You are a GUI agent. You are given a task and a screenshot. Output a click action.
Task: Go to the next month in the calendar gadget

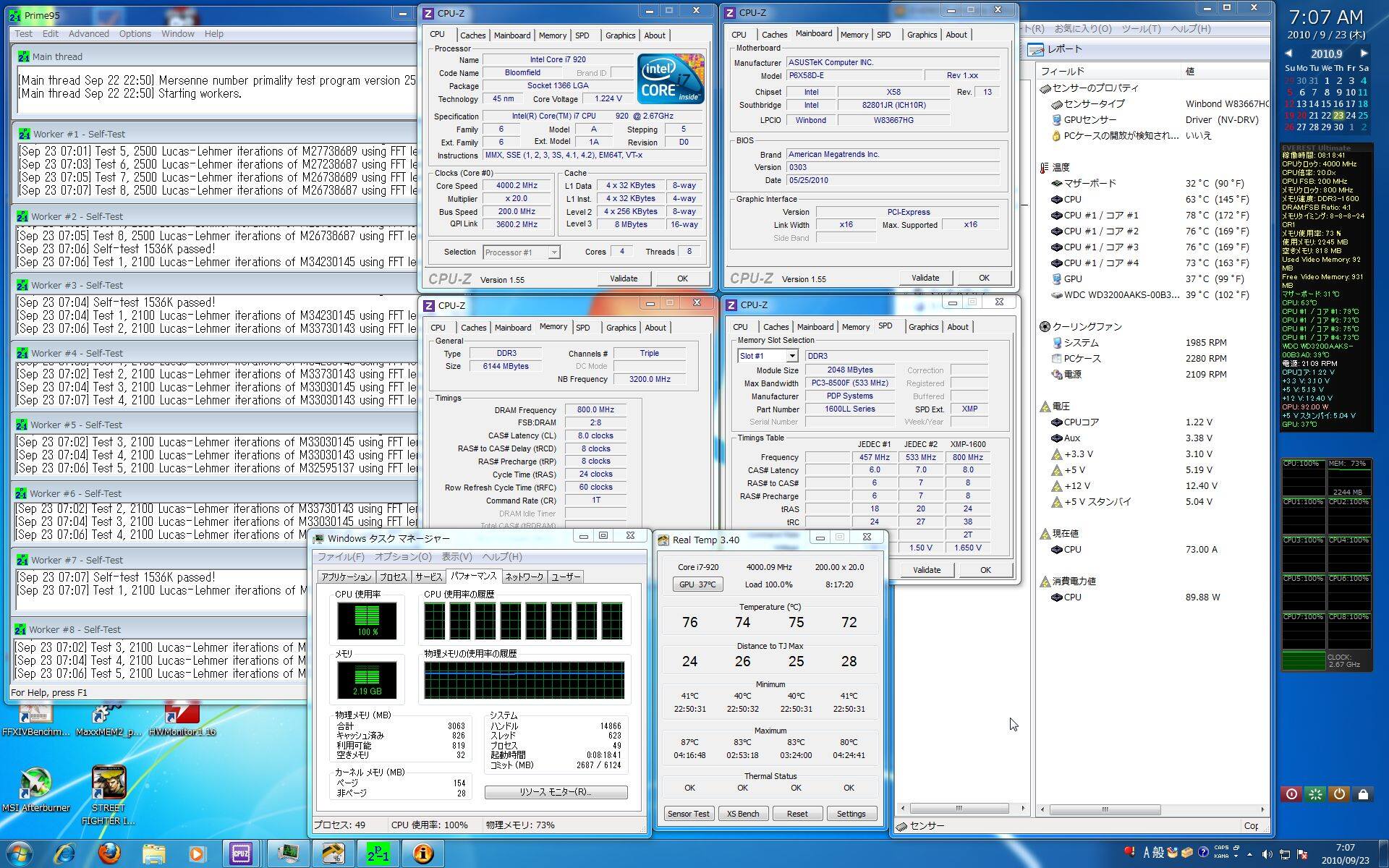(x=1364, y=54)
